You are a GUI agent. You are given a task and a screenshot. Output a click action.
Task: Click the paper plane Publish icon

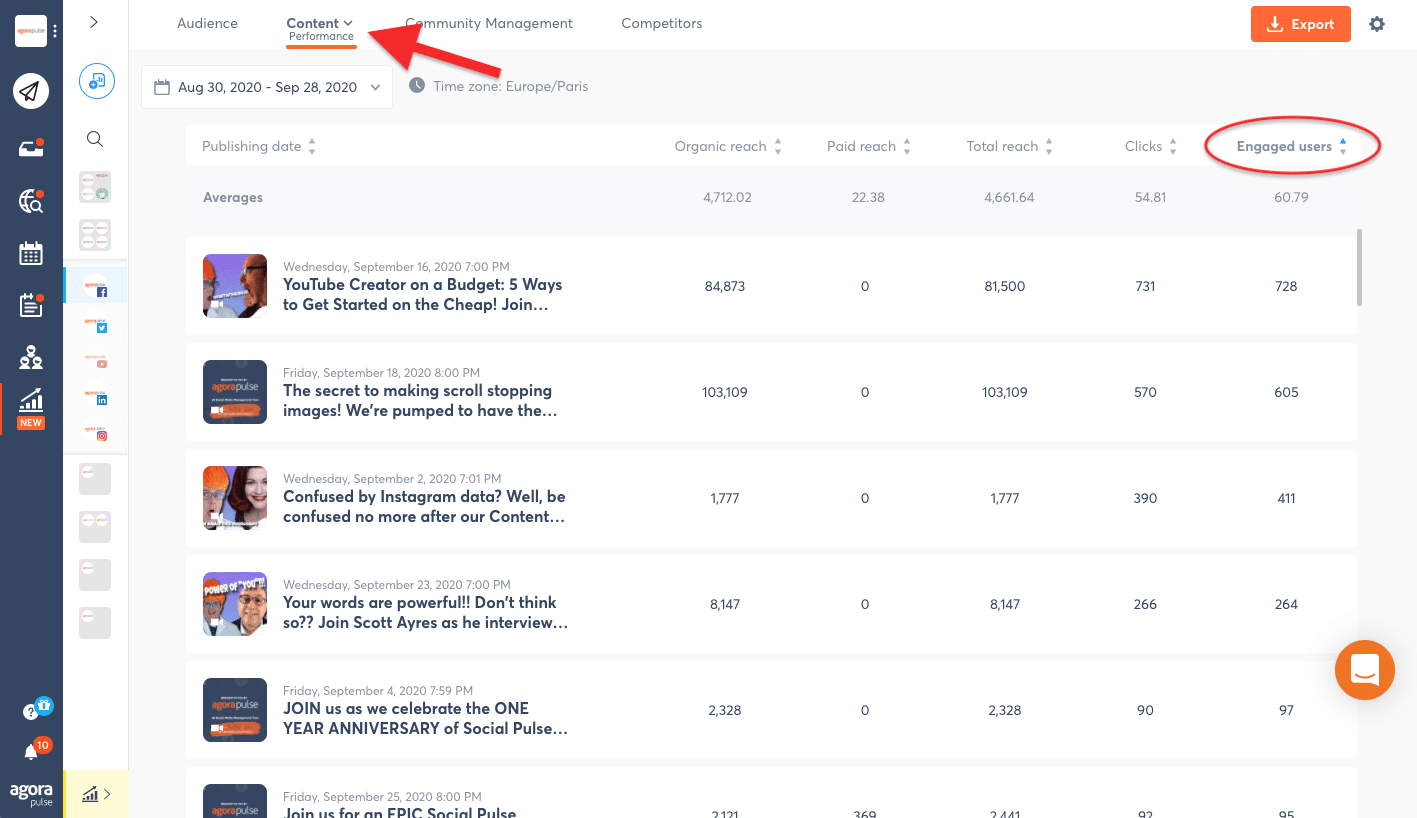click(x=31, y=92)
